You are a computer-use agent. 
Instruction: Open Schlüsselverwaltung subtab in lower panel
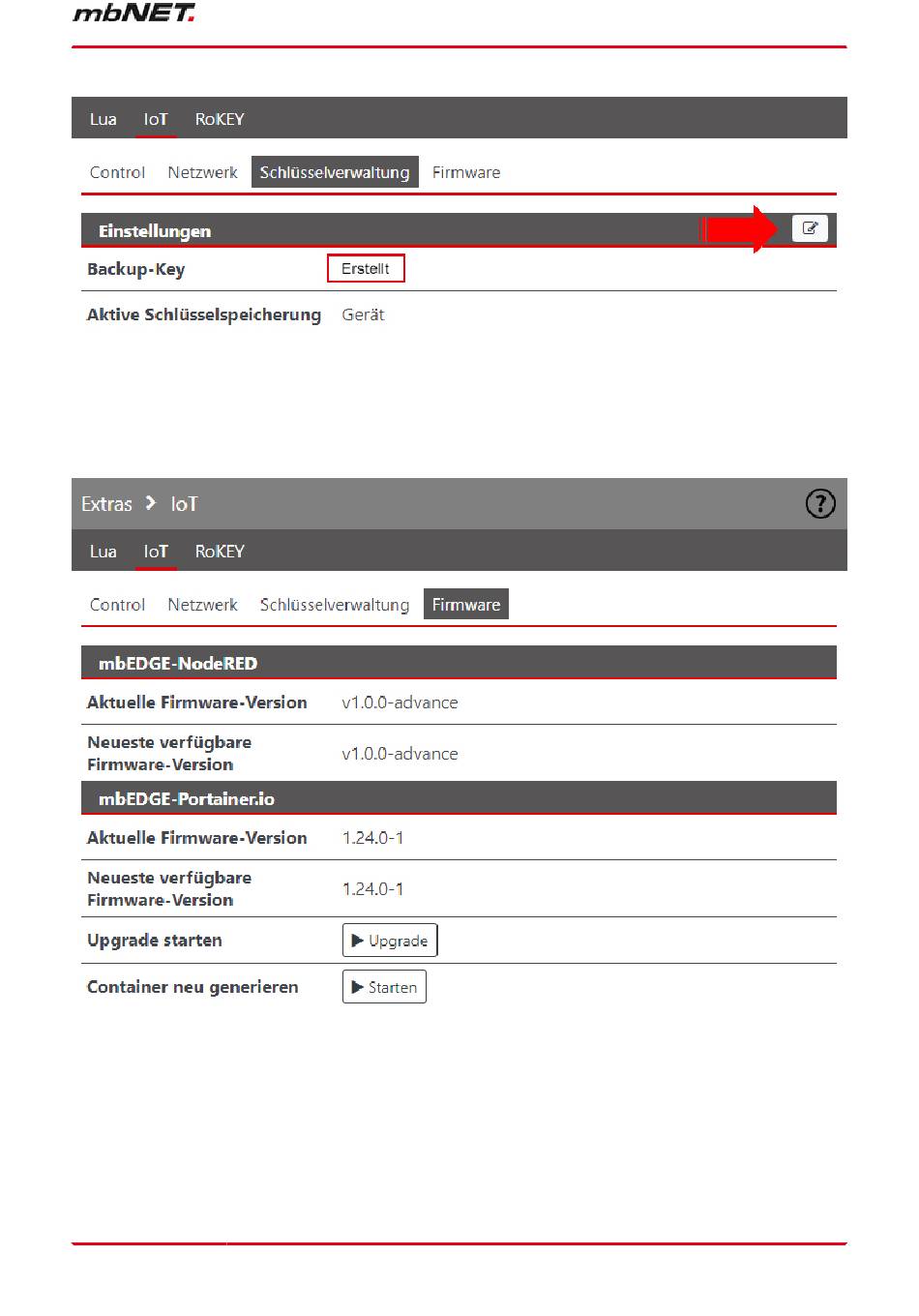(335, 605)
